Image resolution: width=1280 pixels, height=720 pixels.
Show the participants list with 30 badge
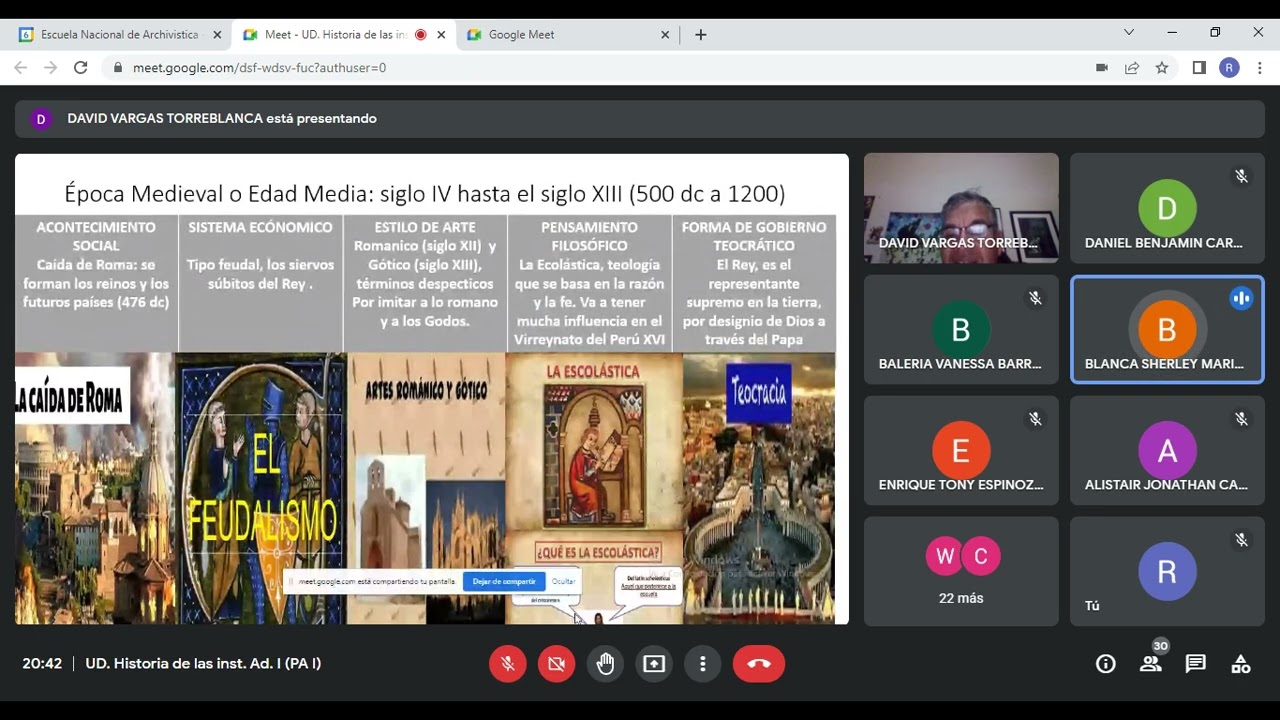pos(1151,662)
